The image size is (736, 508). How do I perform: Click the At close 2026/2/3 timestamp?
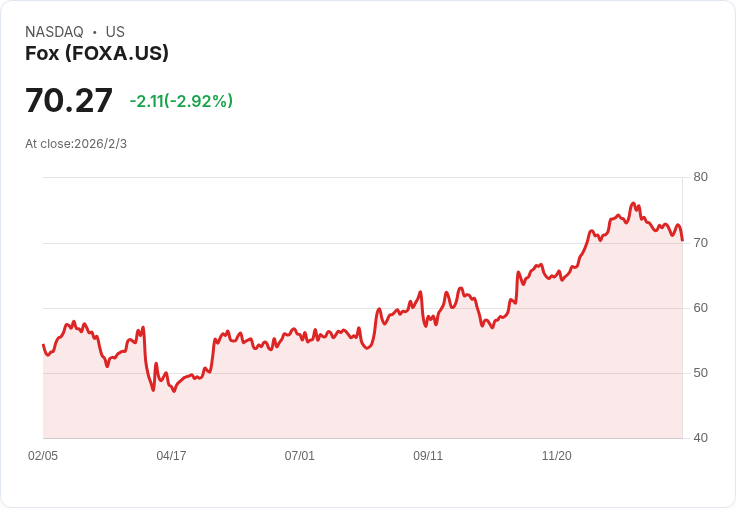[x=76, y=144]
